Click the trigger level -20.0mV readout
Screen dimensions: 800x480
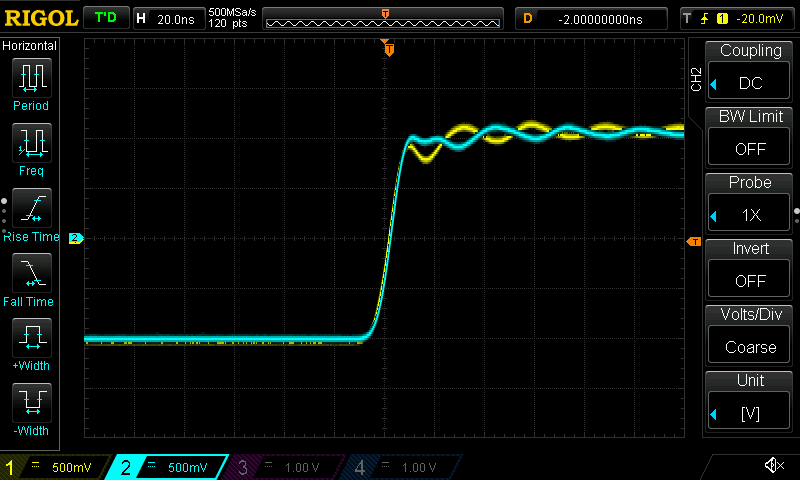coord(760,19)
